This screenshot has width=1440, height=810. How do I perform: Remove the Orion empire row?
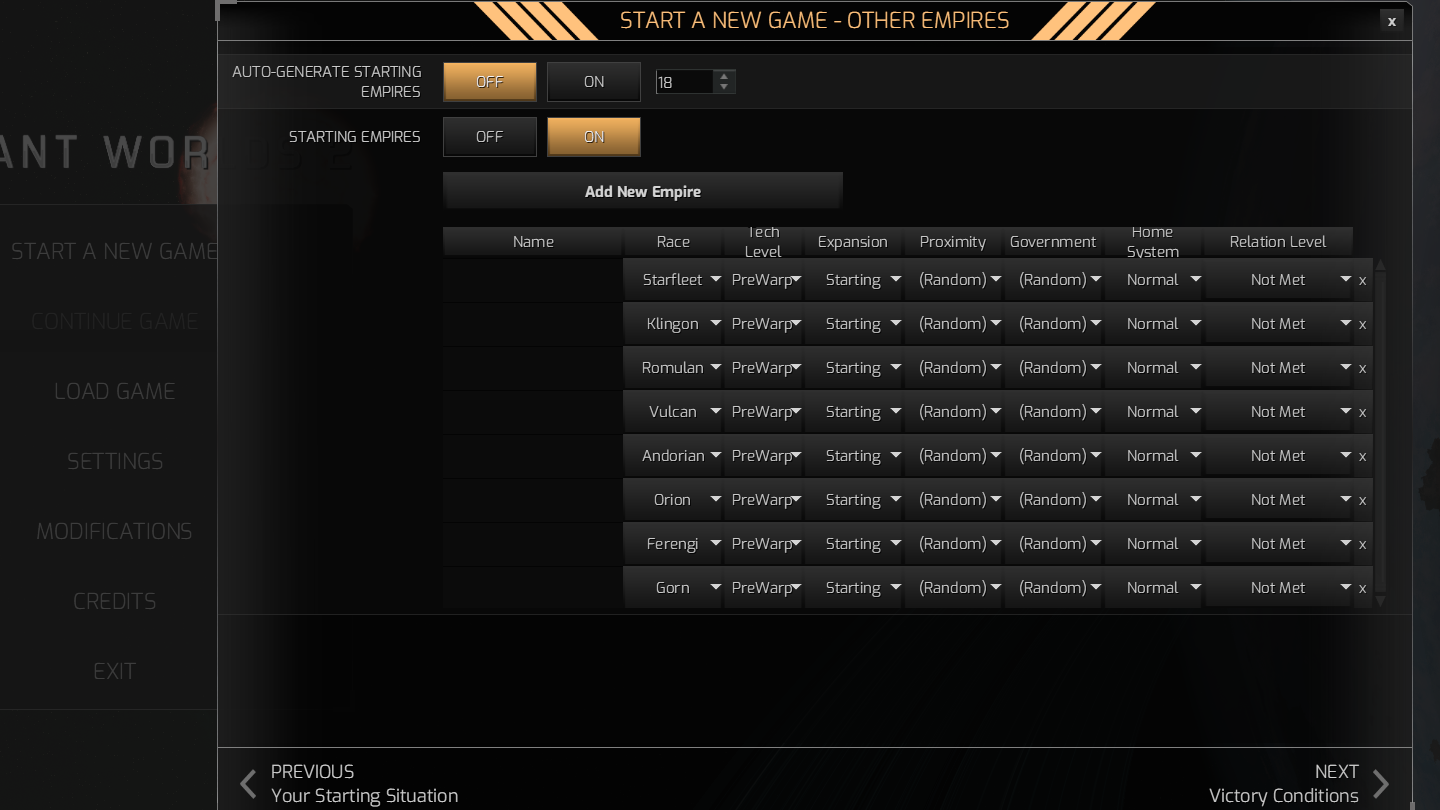(1362, 500)
